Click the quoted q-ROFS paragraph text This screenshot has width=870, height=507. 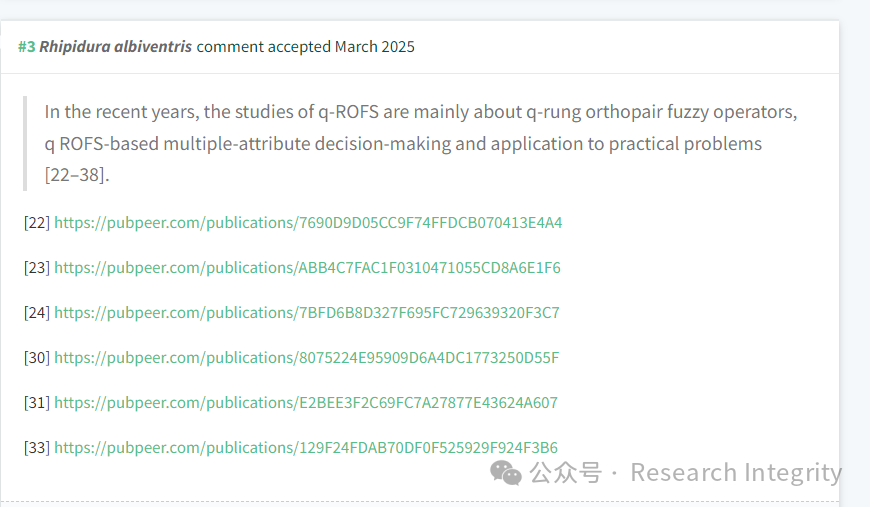[421, 143]
